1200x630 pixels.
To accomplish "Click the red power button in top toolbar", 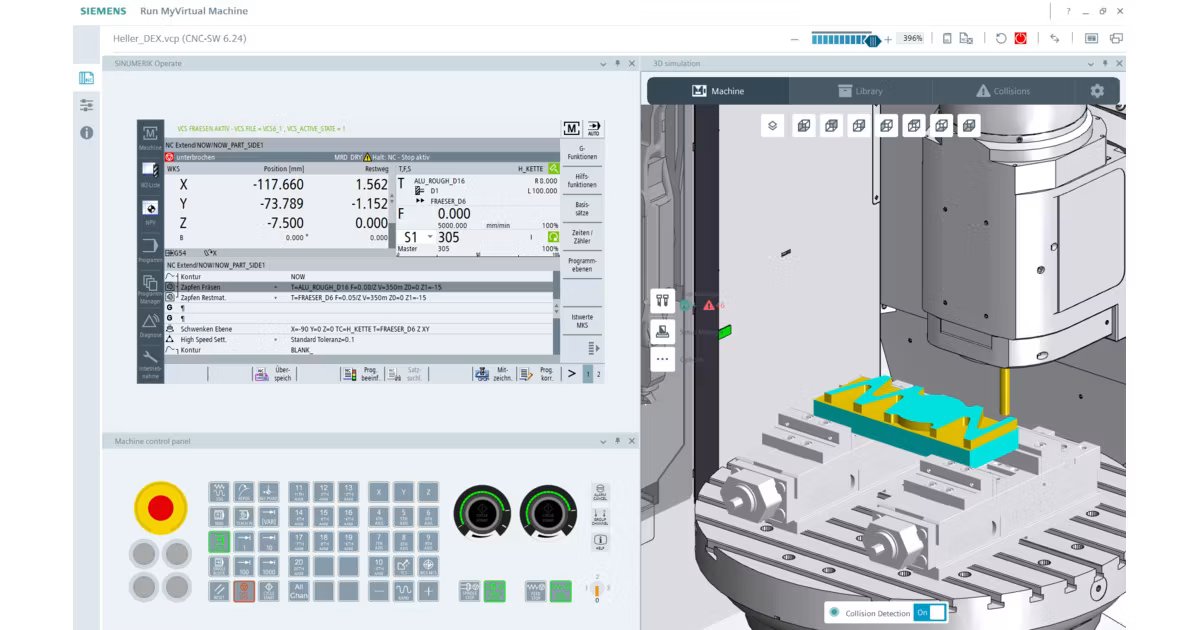I will 1021,38.
